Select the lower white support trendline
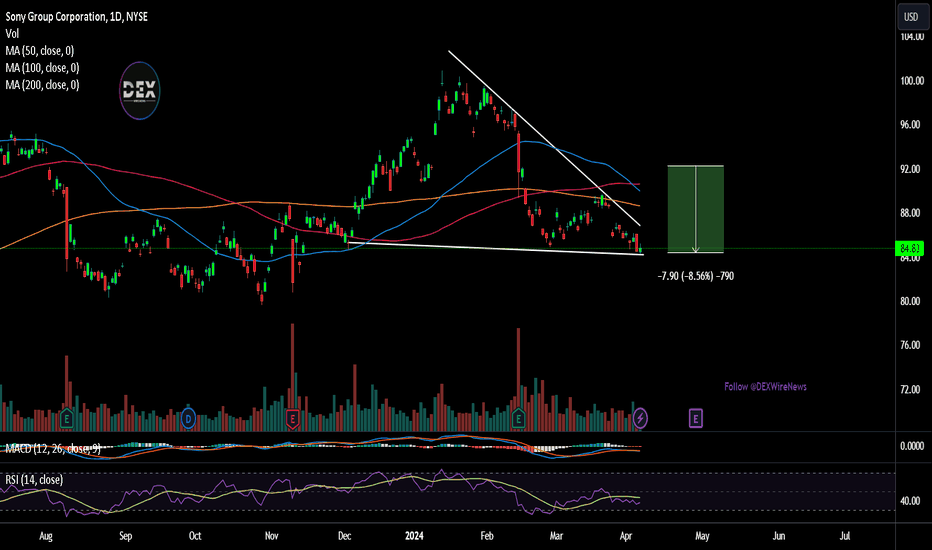The image size is (932, 550). tap(495, 249)
